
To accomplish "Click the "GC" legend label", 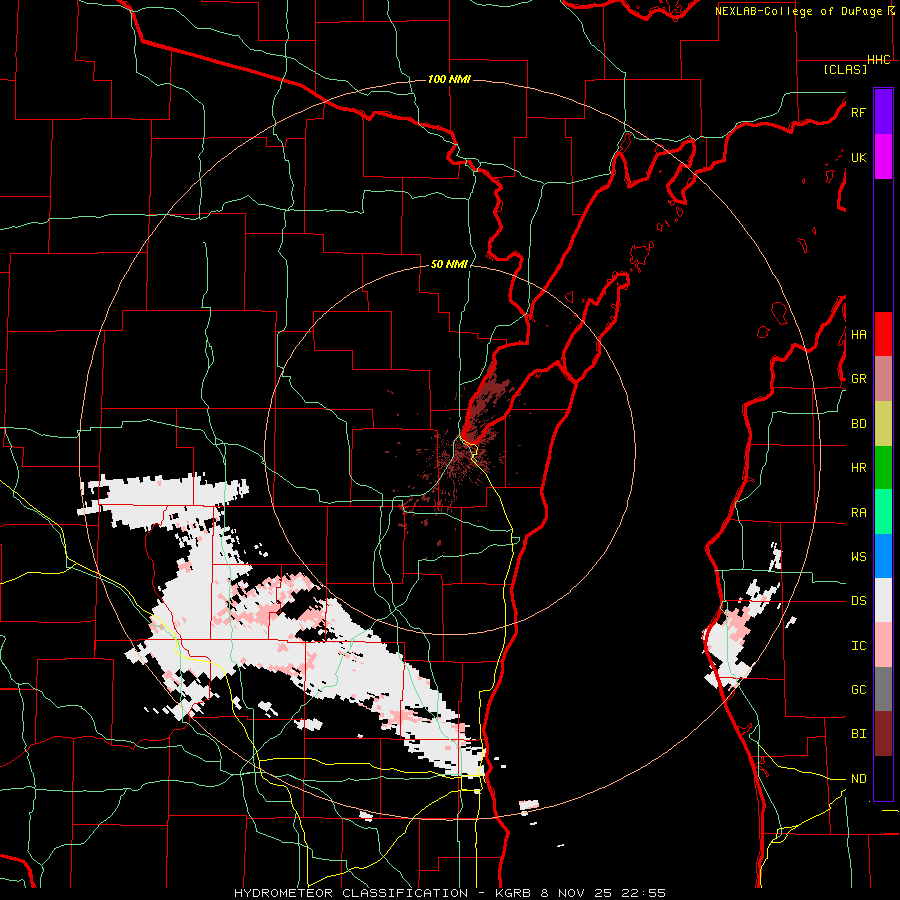I will (858, 690).
